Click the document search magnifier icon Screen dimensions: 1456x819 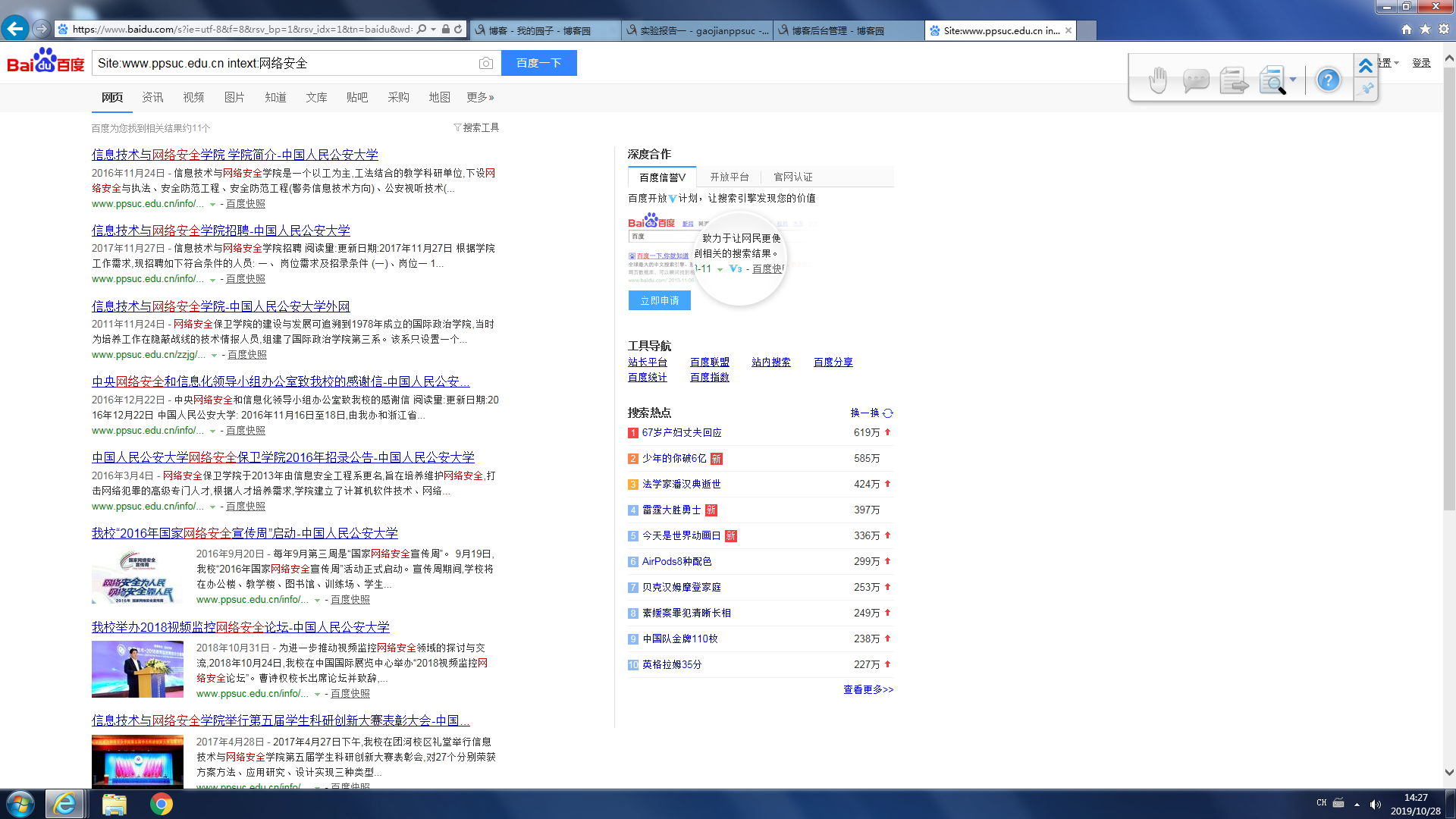pos(1272,80)
